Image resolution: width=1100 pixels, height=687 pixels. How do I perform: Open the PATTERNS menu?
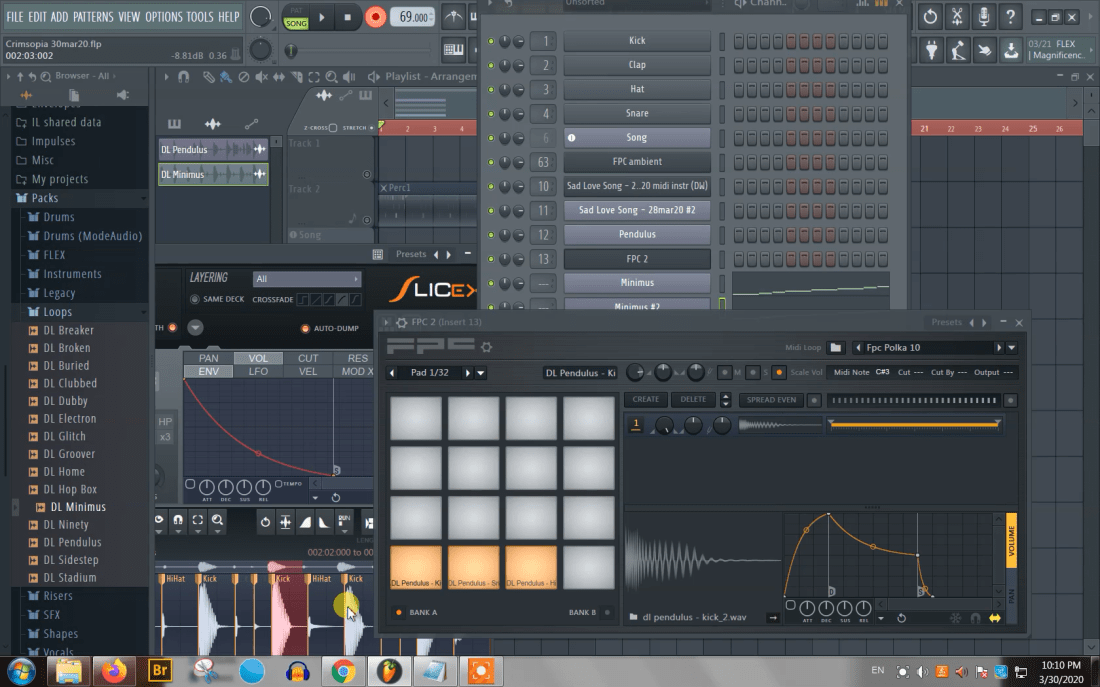(93, 17)
